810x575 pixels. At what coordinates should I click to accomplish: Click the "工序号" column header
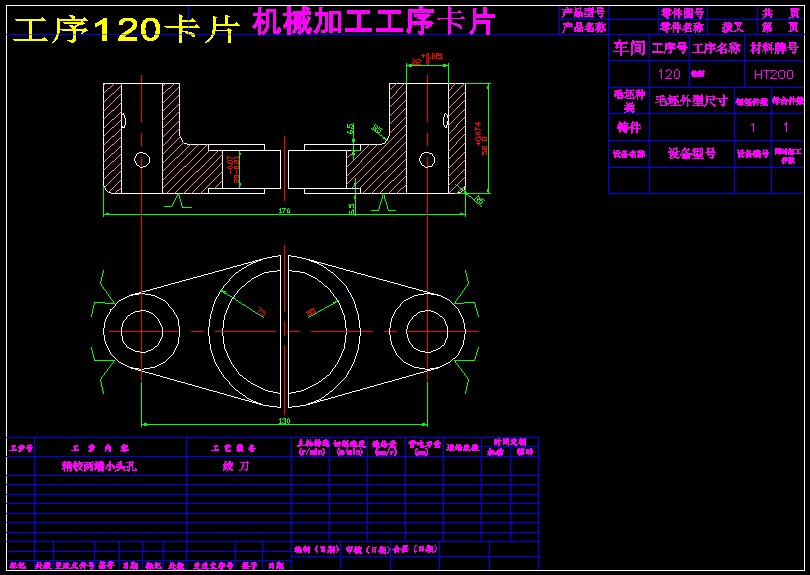coord(669,48)
